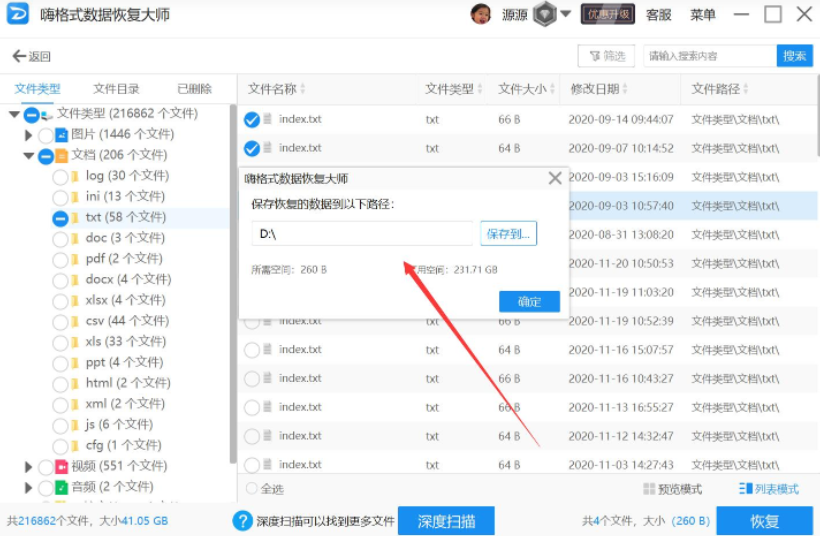The width and height of the screenshot is (820, 536).
Task: Click the xlsx folder icon
Action: 75,301
